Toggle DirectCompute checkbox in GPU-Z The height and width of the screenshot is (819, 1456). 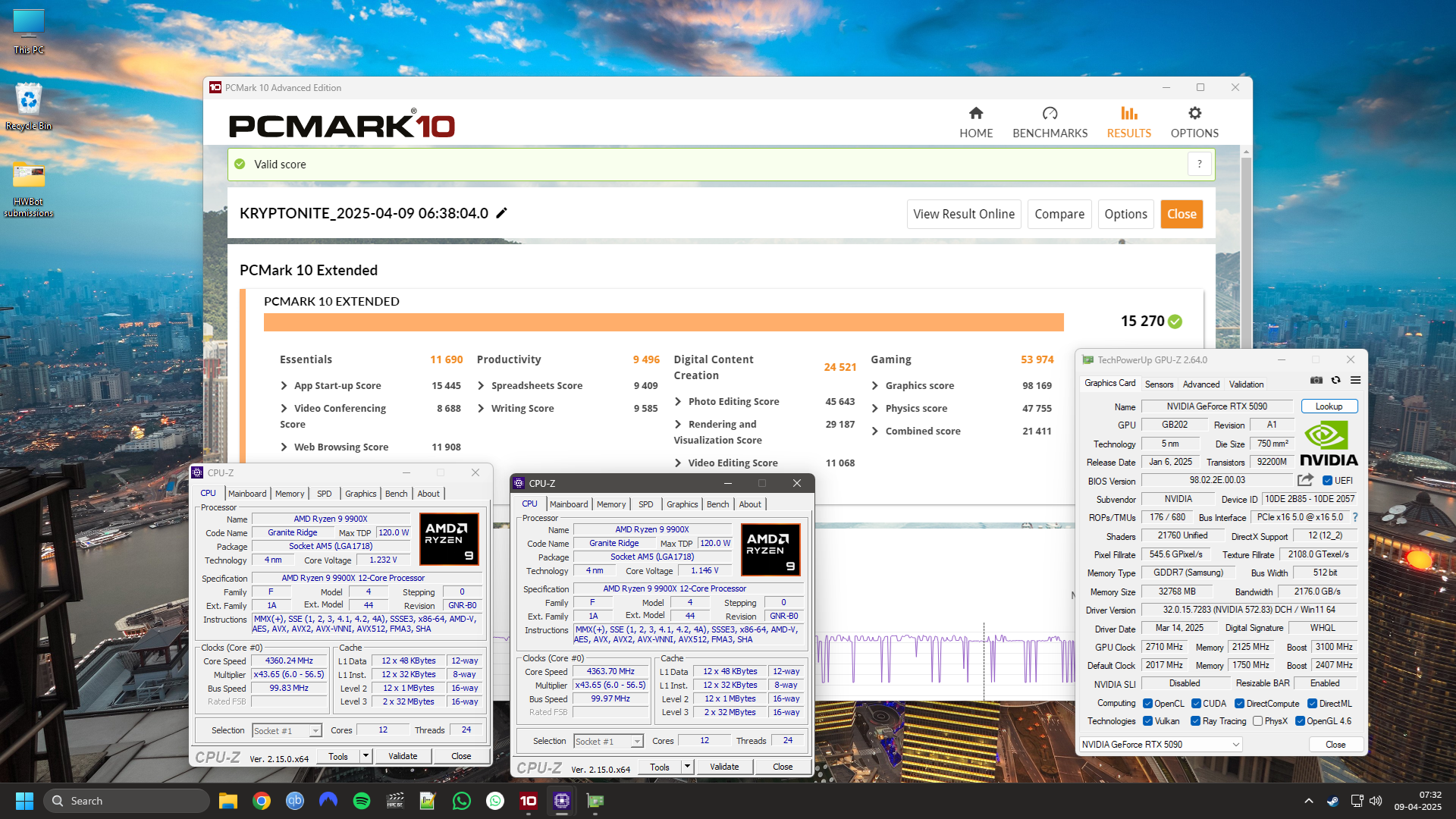[x=1239, y=703]
